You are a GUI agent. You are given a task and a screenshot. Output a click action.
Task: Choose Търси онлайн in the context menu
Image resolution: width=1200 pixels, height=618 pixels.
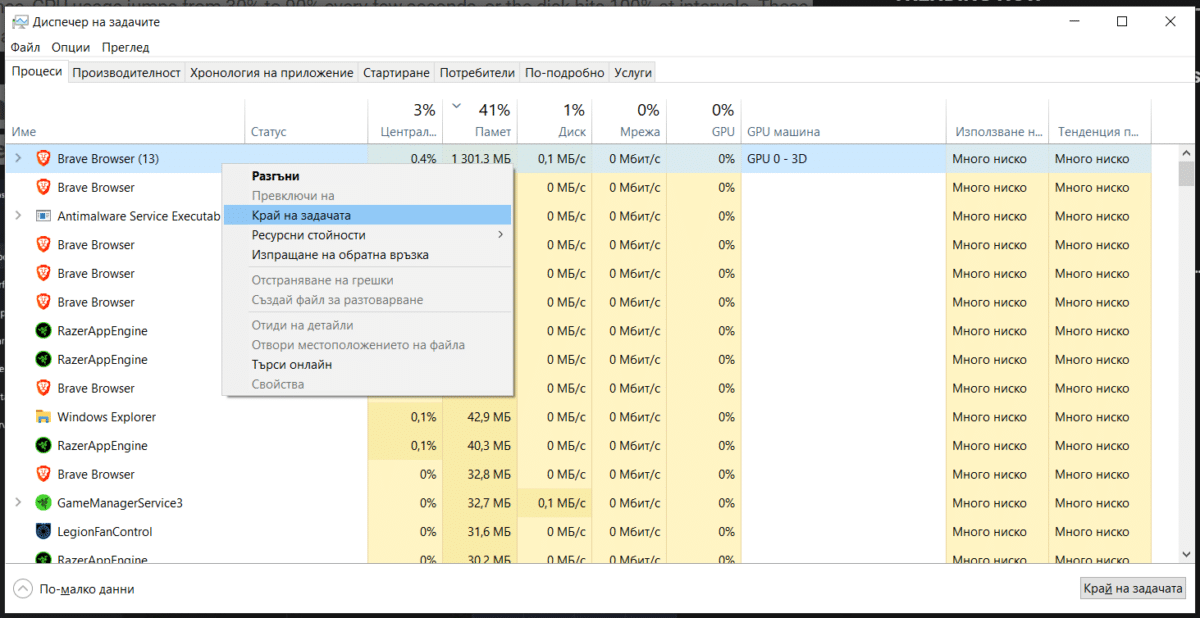(x=367, y=365)
